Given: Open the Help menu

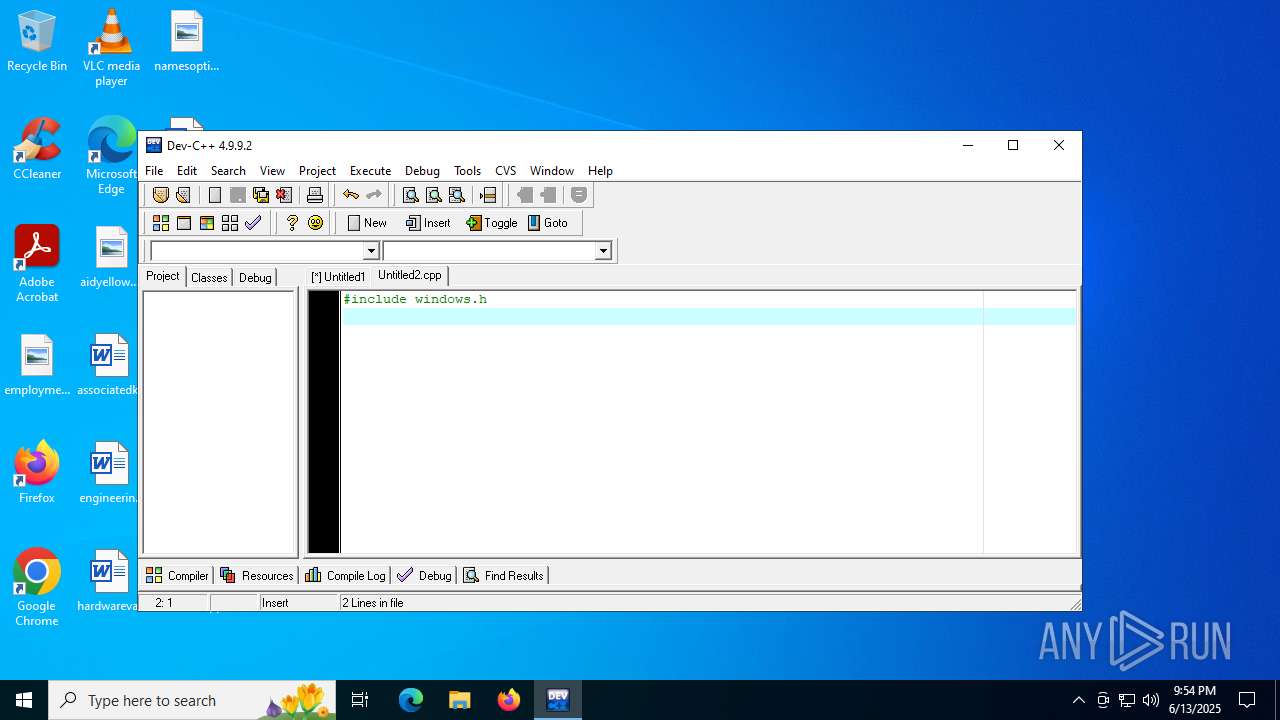Looking at the screenshot, I should (600, 171).
